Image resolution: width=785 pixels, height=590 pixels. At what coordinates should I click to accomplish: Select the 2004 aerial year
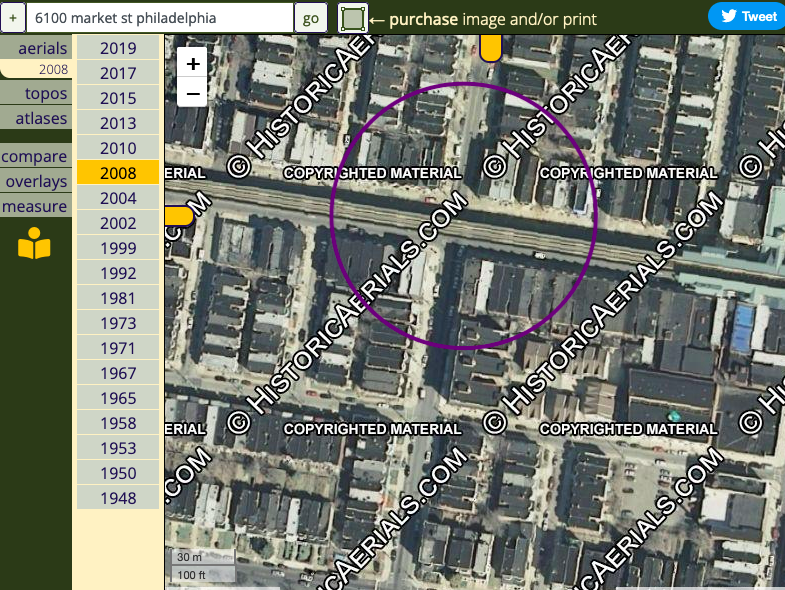coord(118,198)
